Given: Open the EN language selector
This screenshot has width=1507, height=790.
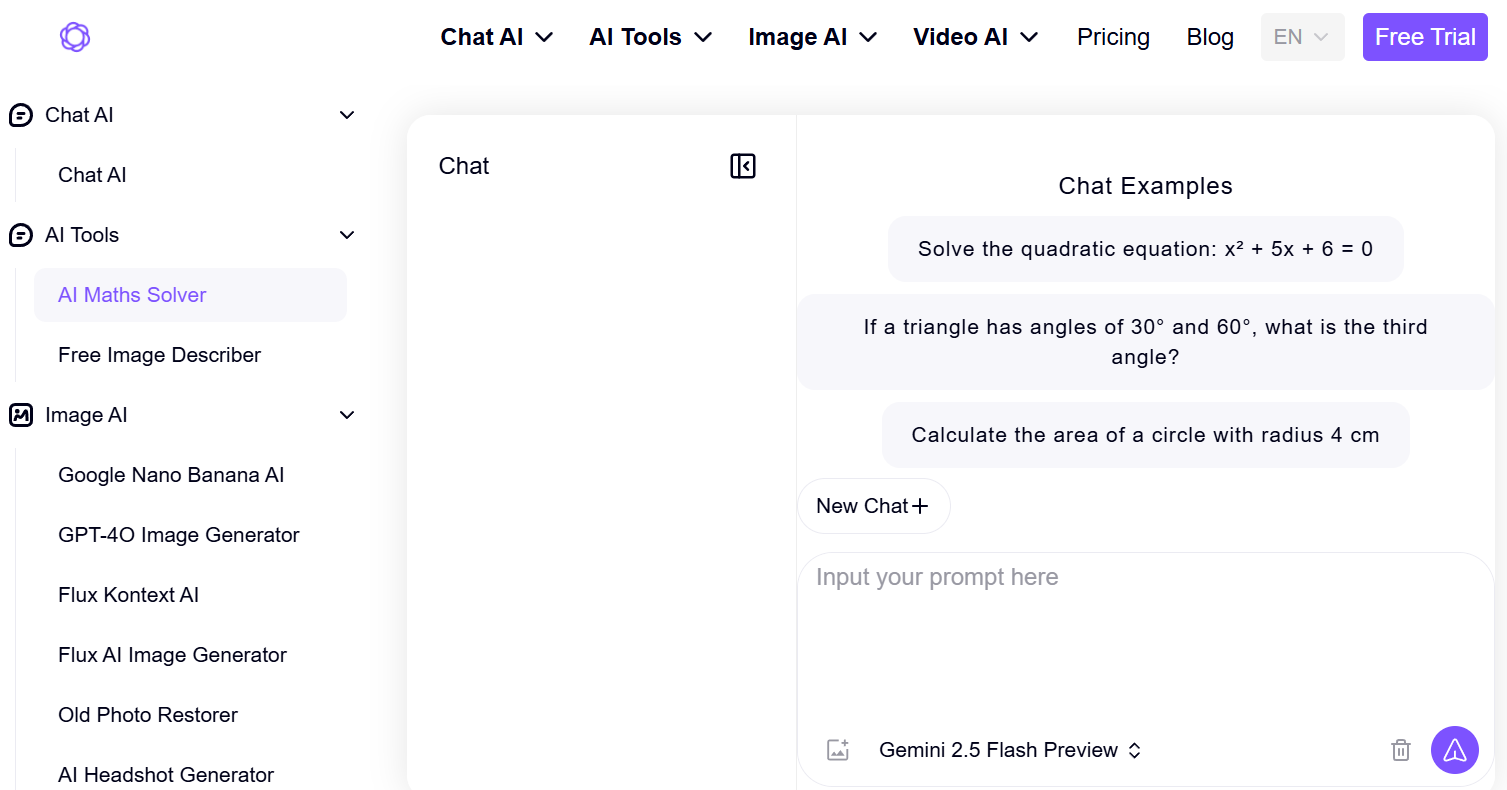Looking at the screenshot, I should tap(1302, 36).
